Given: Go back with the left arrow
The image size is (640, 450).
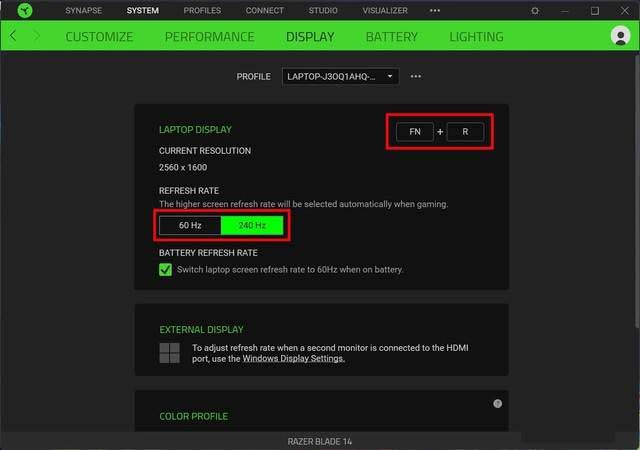Looking at the screenshot, I should tap(13, 36).
